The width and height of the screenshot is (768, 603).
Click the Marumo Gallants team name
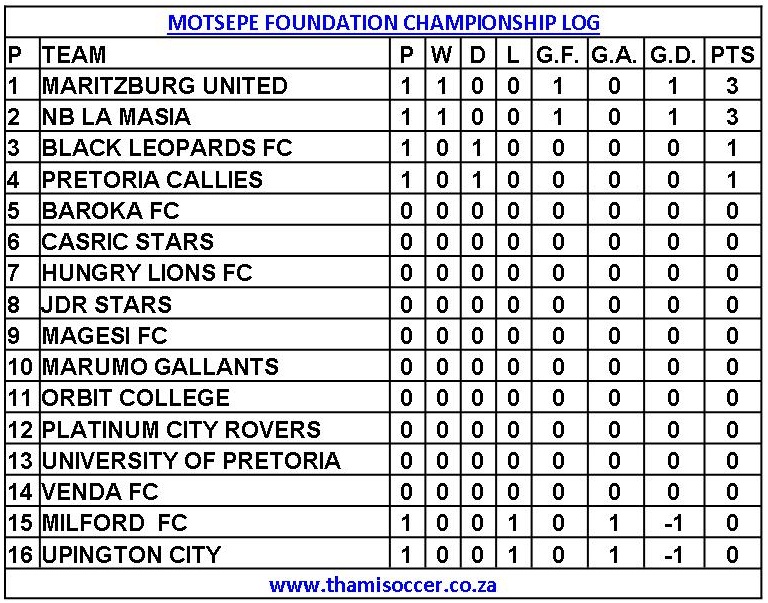(x=160, y=366)
